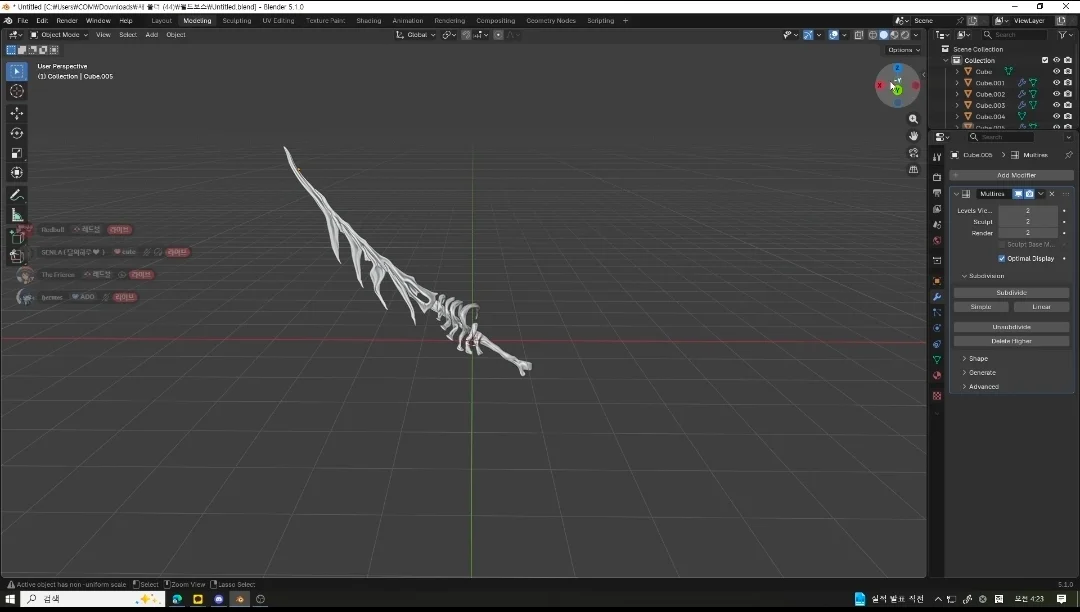Toggle X-ray display in viewport header
The width and height of the screenshot is (1080, 612).
[859, 35]
